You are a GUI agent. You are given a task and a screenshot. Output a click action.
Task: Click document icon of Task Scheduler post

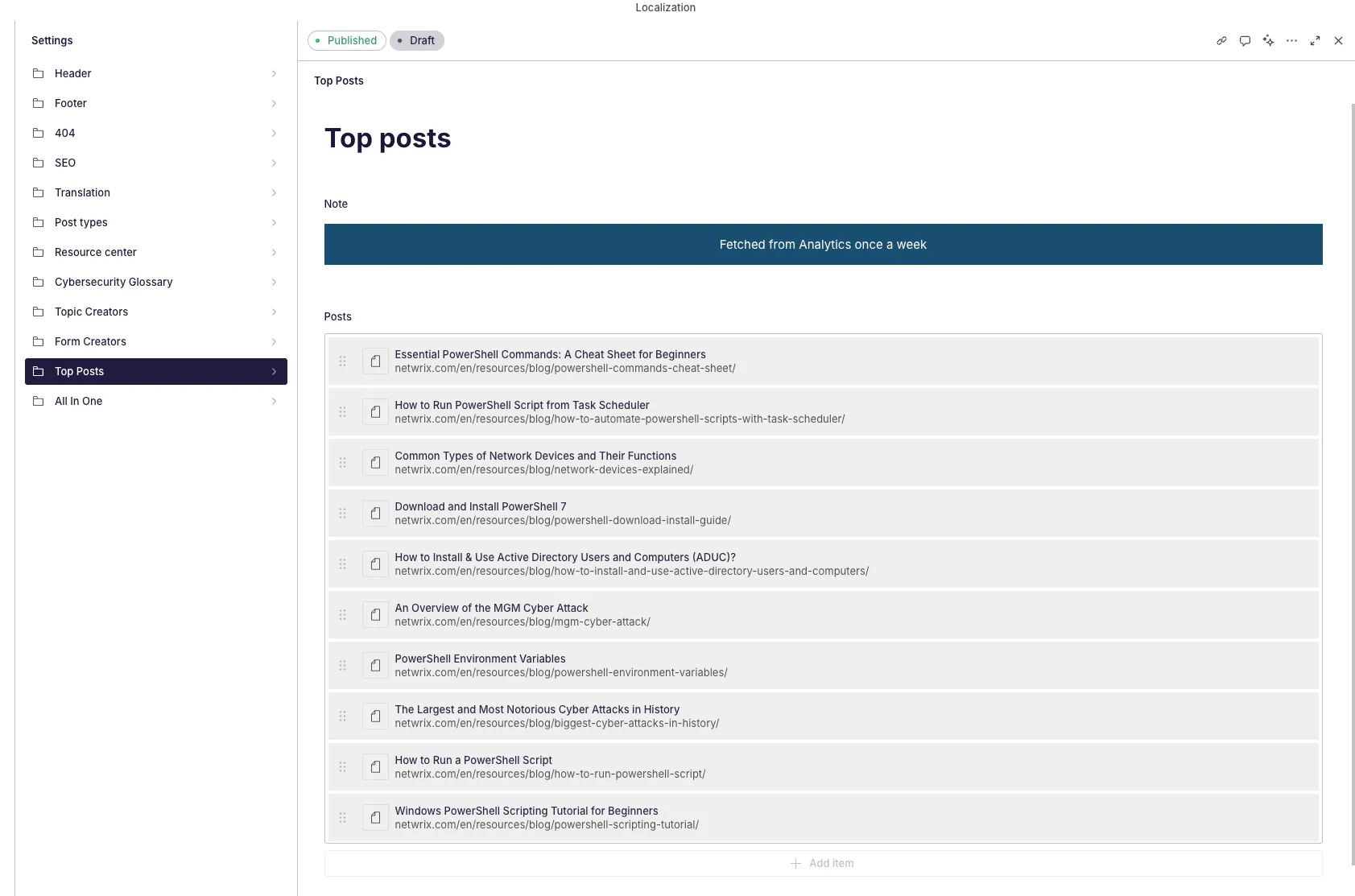coord(375,412)
